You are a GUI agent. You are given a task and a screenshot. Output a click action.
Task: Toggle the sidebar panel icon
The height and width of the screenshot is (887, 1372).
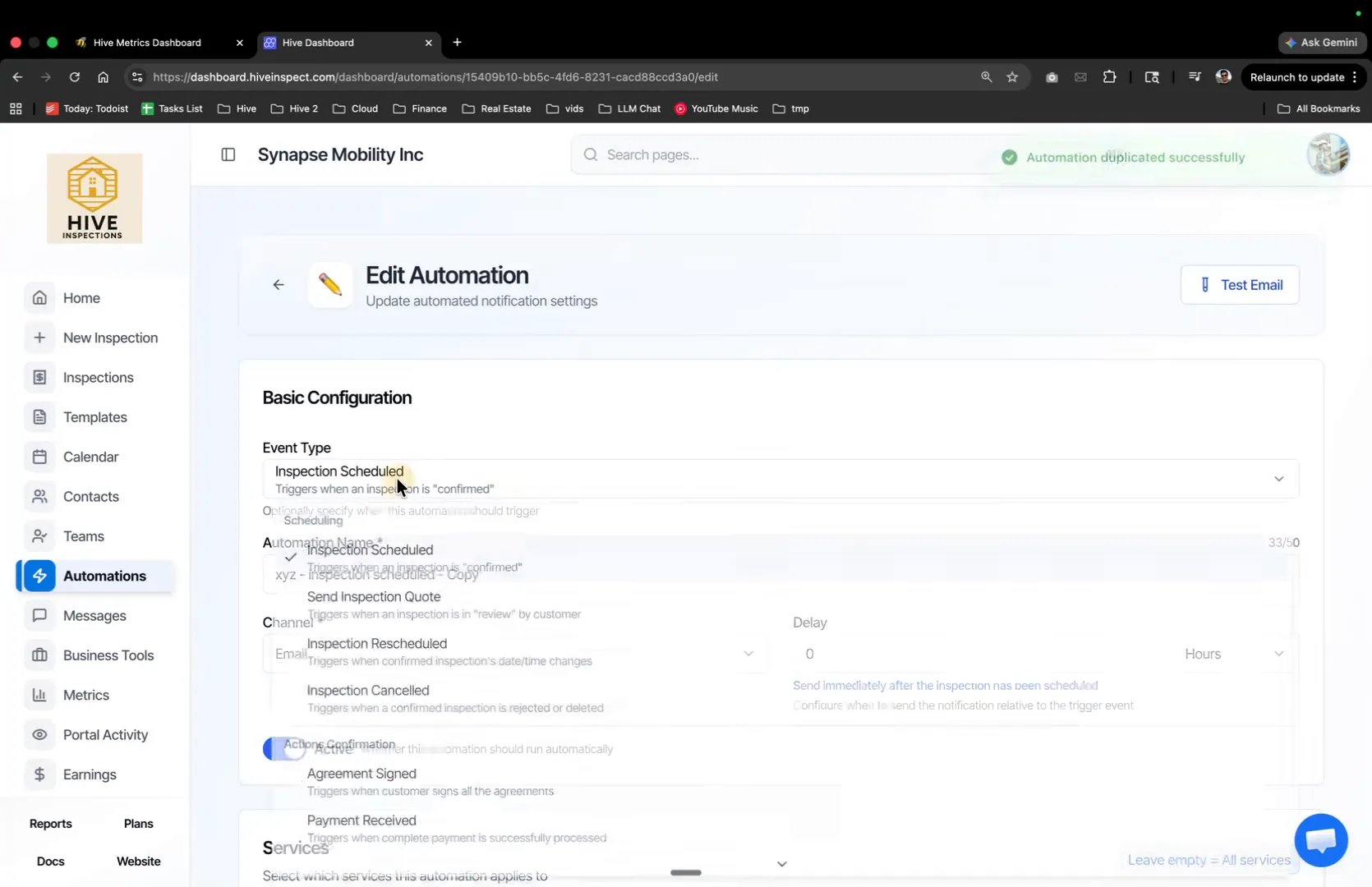click(x=228, y=154)
